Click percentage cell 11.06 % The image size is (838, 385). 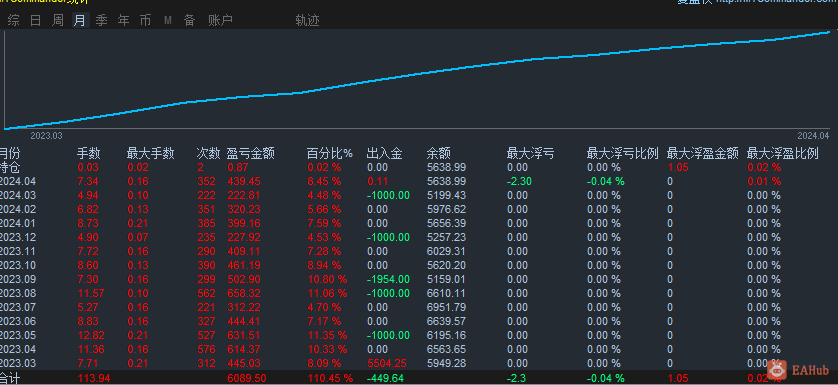(x=327, y=293)
